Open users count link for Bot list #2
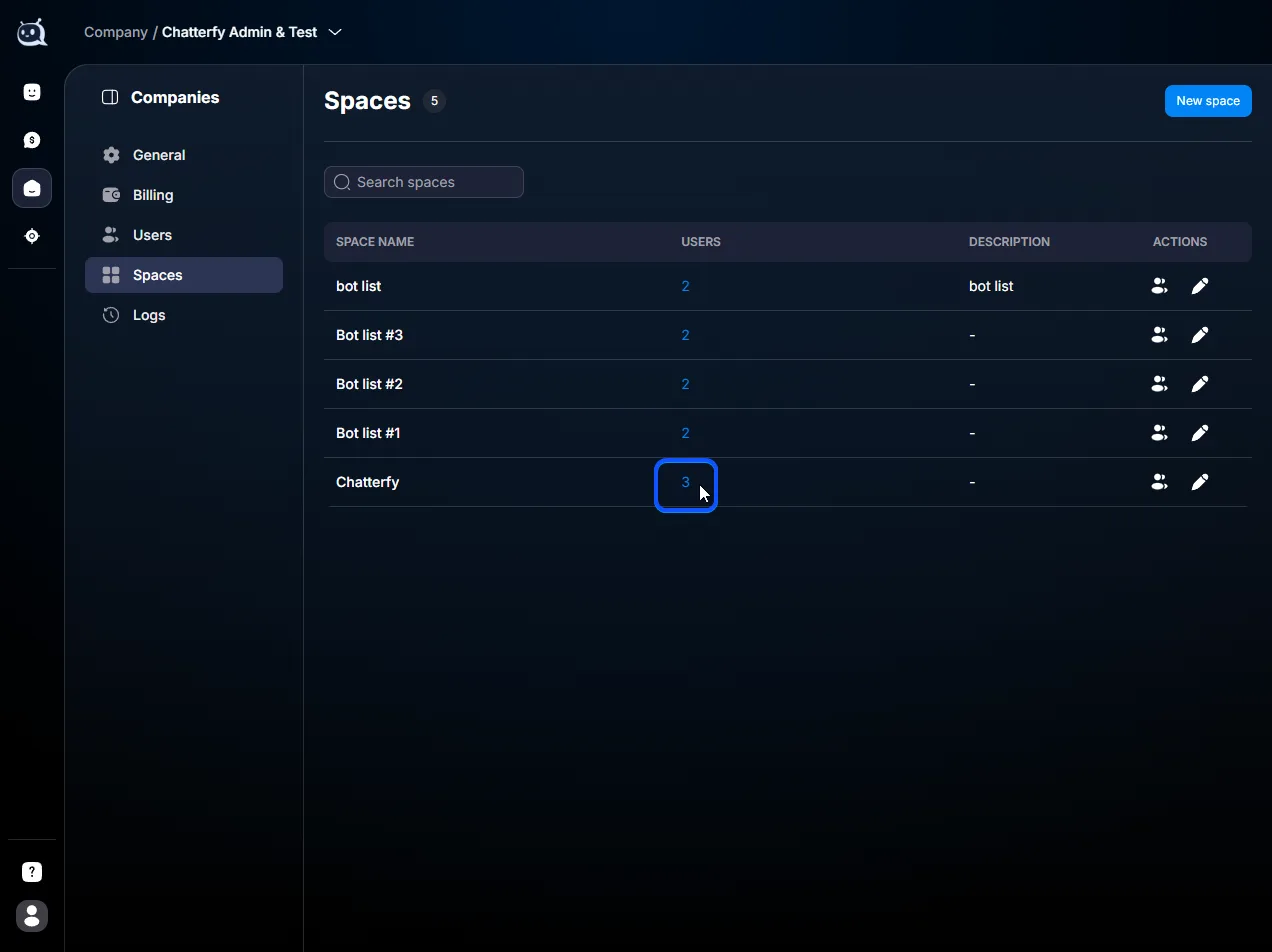Screen dimensions: 1272x952 click(x=685, y=384)
